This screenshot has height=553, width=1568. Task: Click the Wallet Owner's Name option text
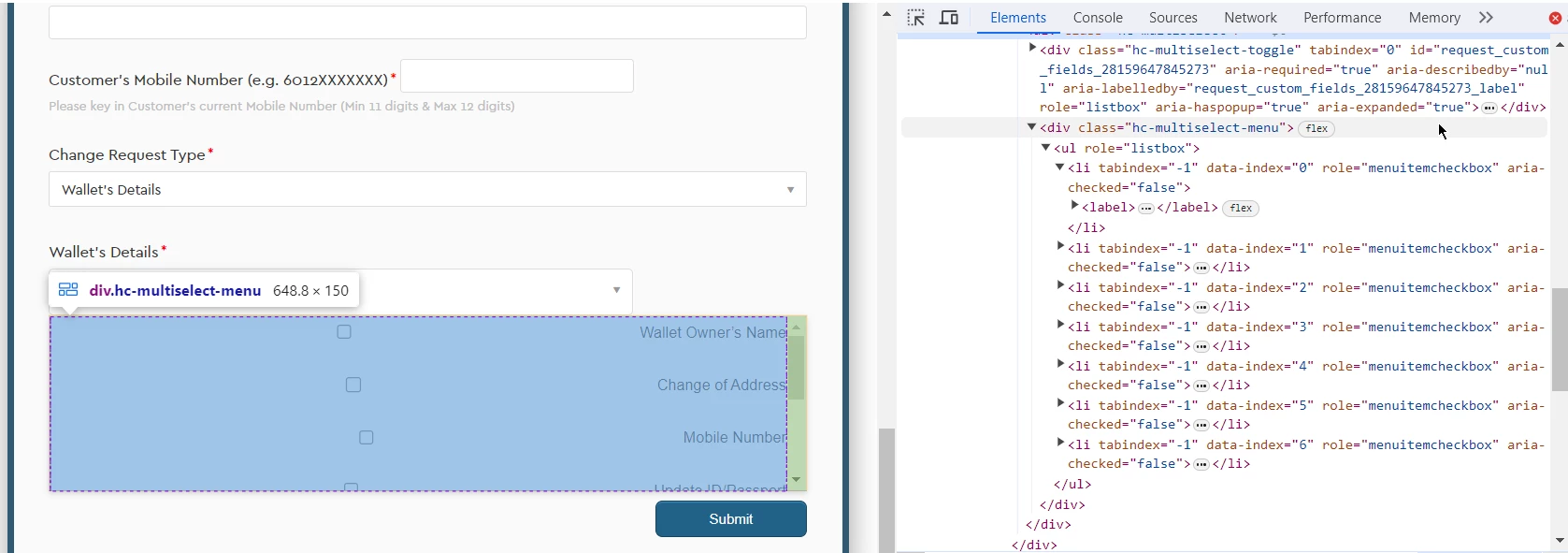[x=712, y=332]
